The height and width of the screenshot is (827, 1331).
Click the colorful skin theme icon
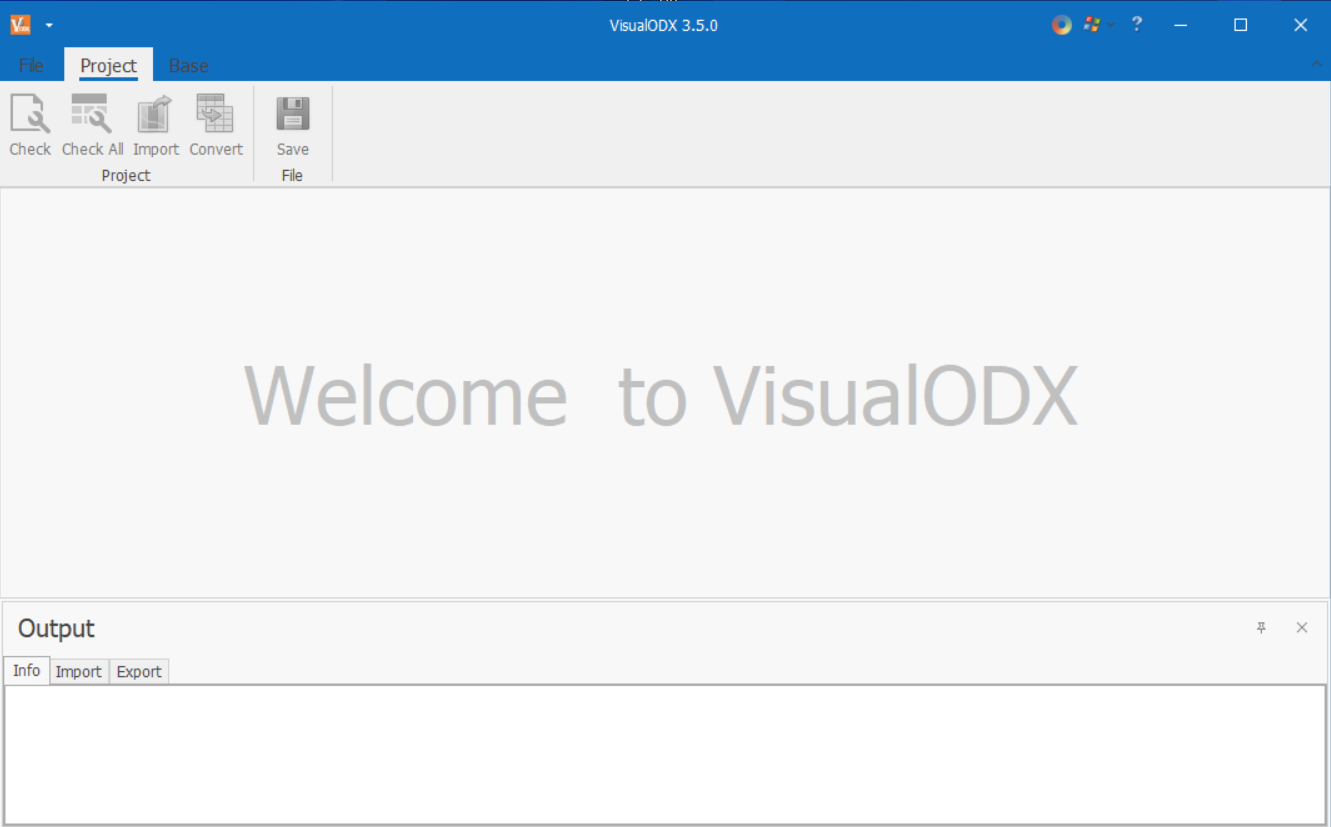point(1061,25)
